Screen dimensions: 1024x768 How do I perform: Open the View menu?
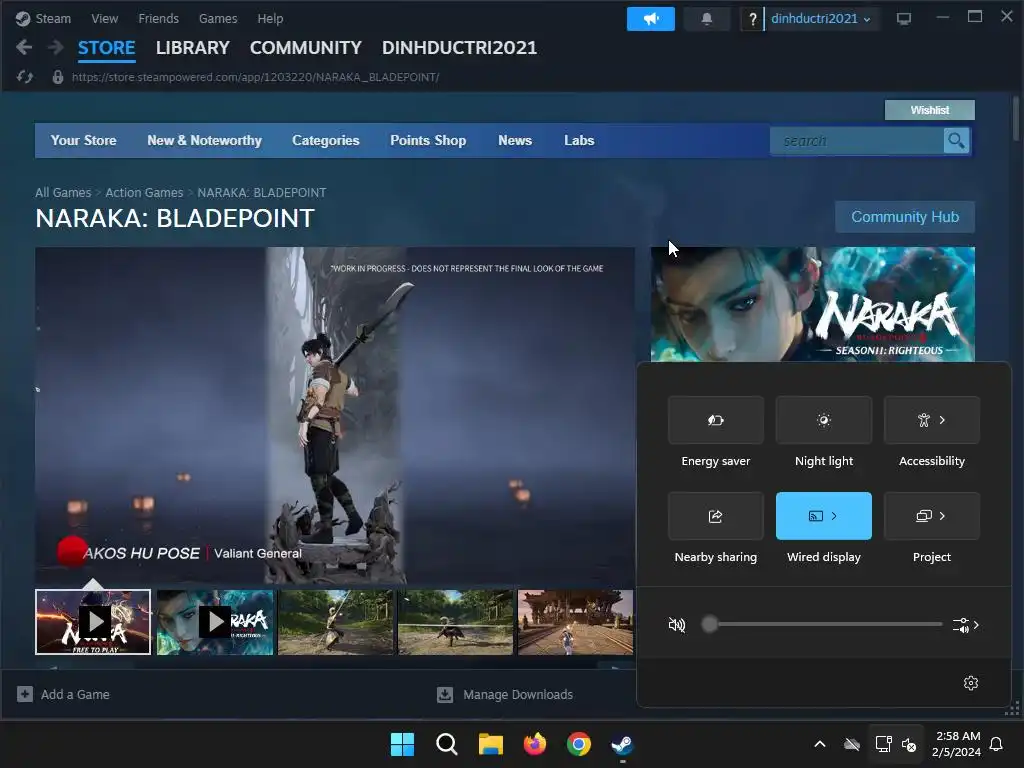pos(104,19)
